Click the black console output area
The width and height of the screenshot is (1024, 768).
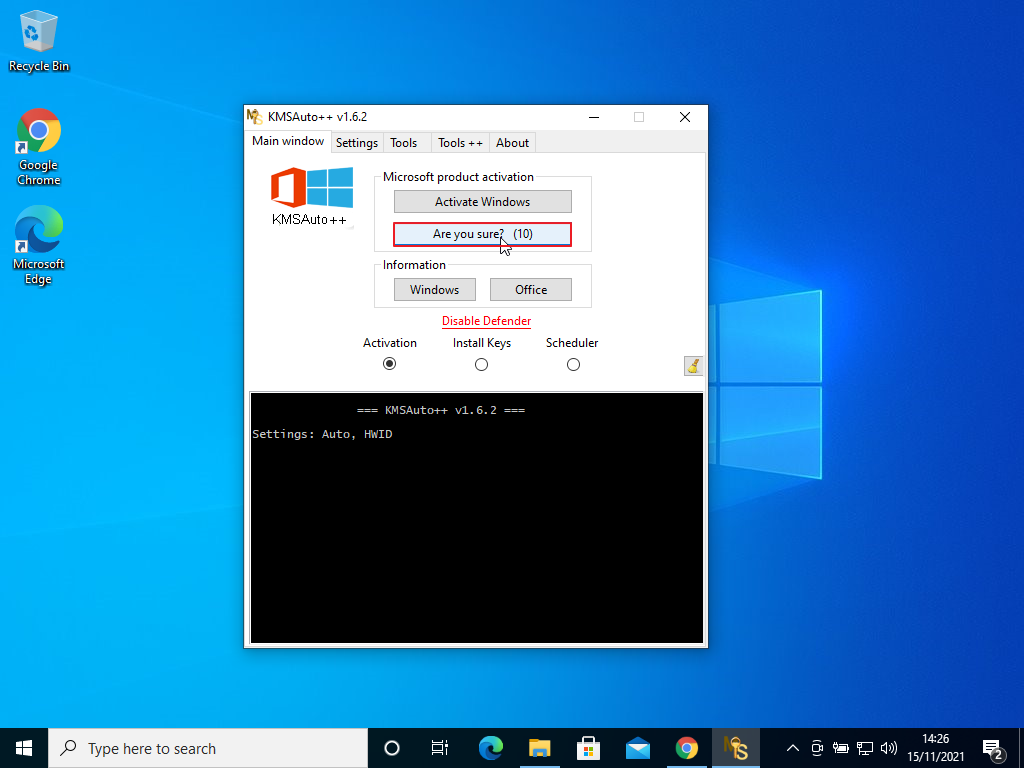(x=477, y=518)
